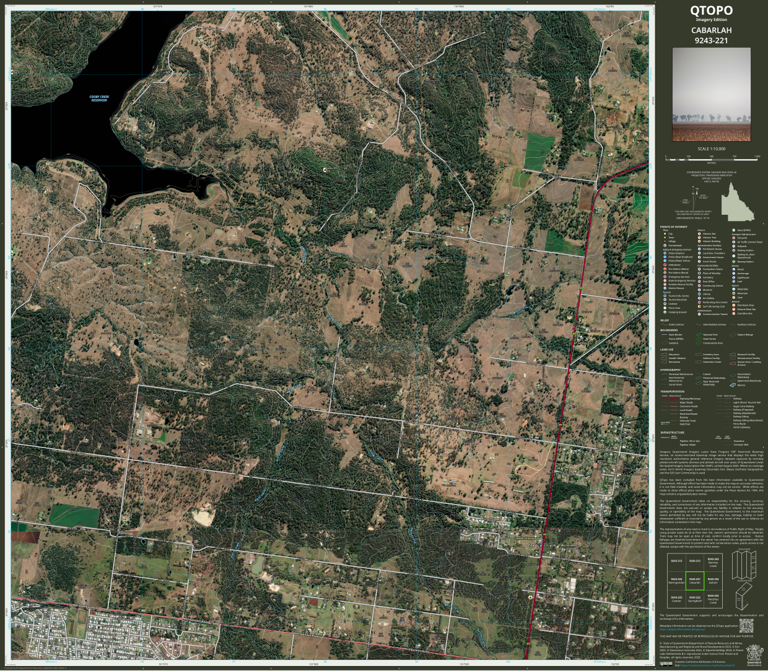
Task: Select sheet number 9243-221
Action: 711,41
